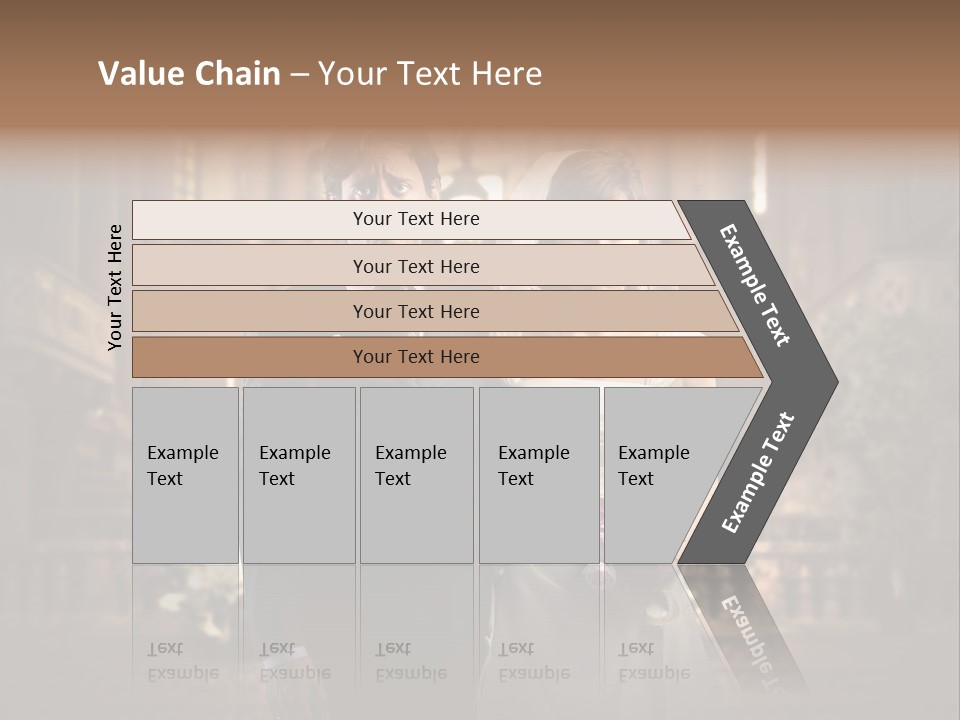Click the reflected text under the fifth box
The width and height of the screenshot is (960, 720).
654,662
